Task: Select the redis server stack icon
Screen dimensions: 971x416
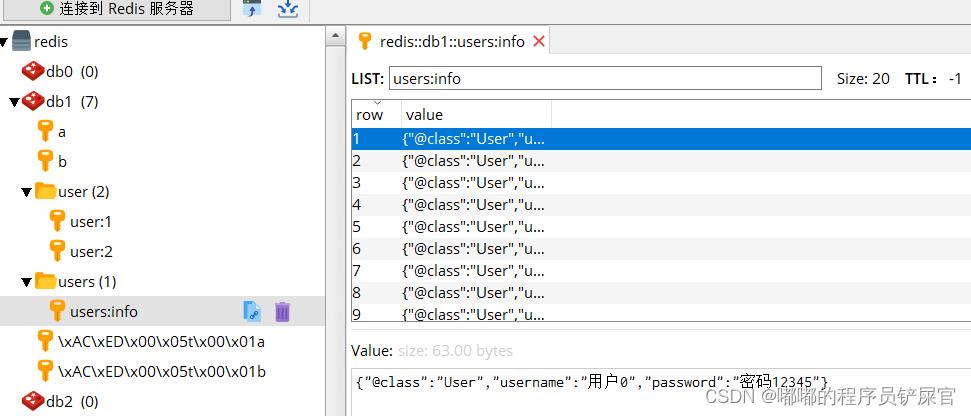Action: pos(21,41)
